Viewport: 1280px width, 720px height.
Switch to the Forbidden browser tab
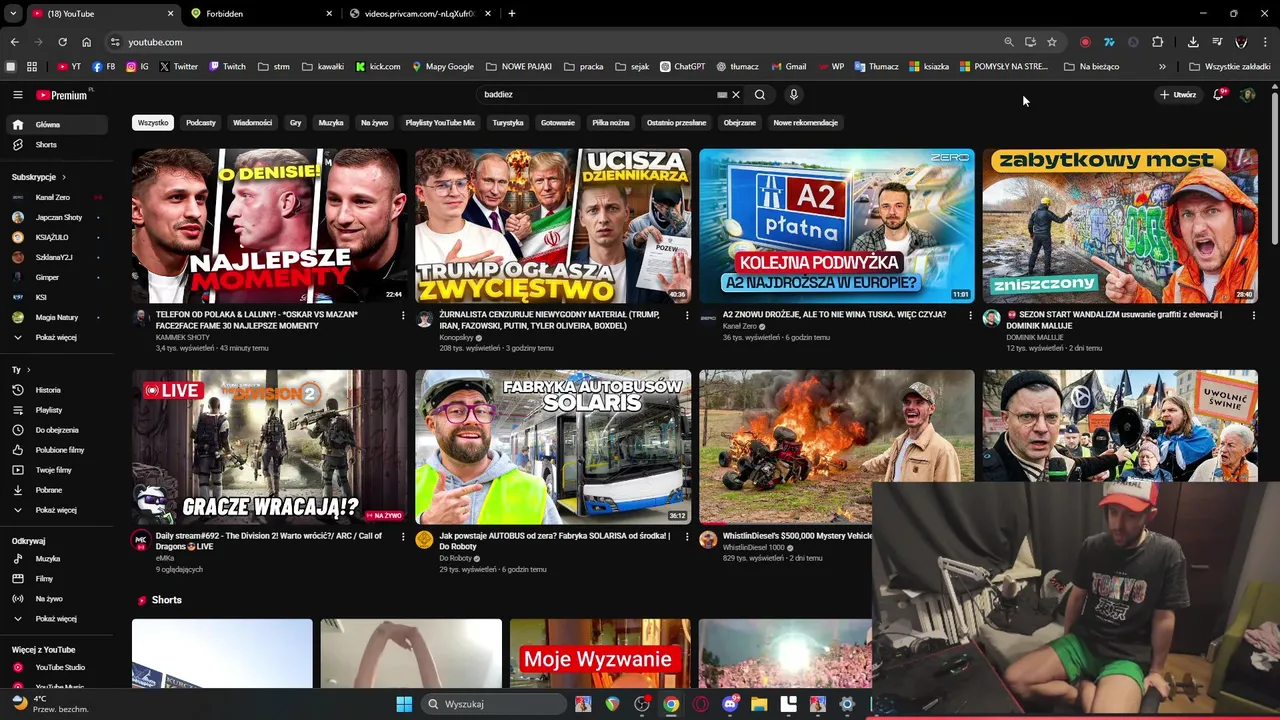coord(262,14)
